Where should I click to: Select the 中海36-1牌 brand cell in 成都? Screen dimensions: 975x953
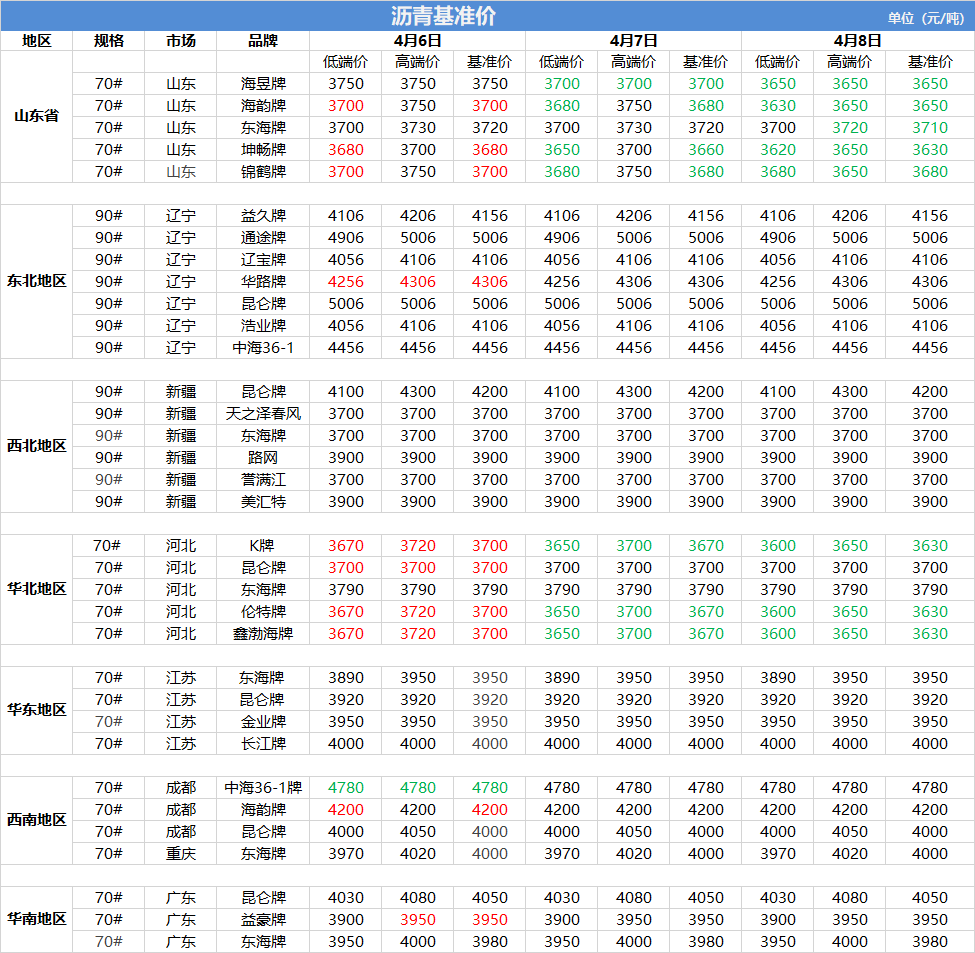[x=263, y=788]
